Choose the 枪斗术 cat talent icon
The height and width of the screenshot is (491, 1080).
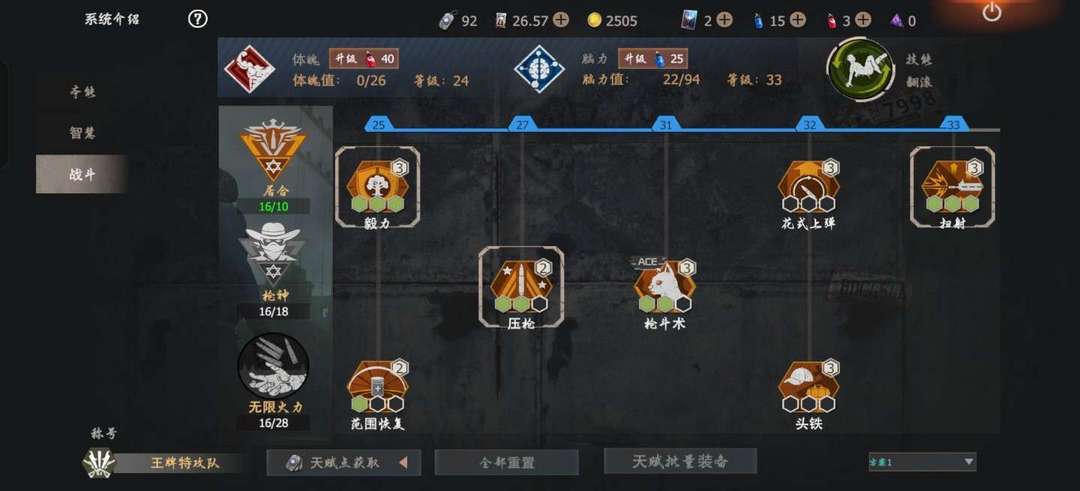click(665, 286)
